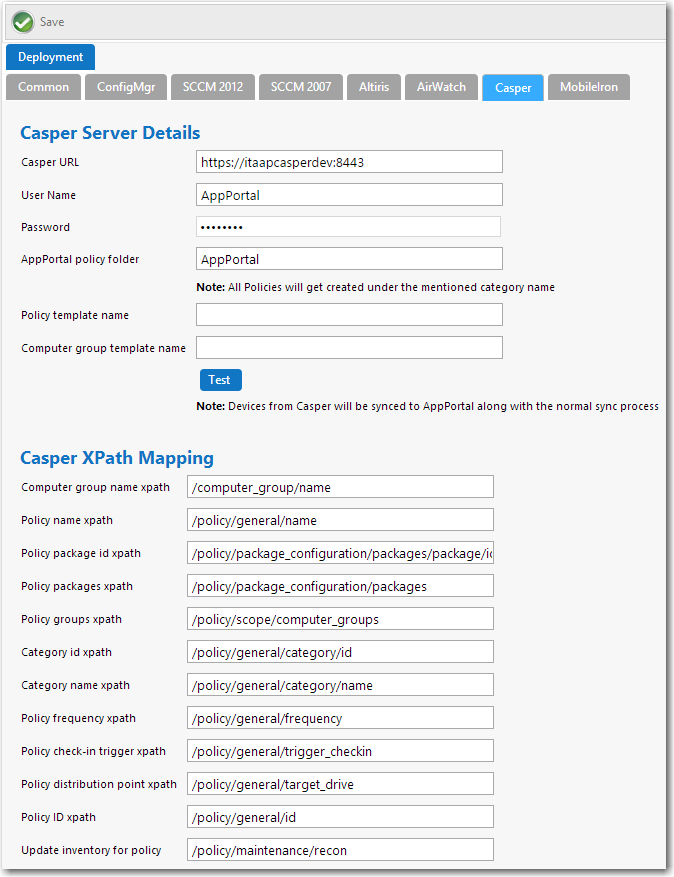This screenshot has height=877, width=674.
Task: Click the Policy template name field
Action: (350, 315)
